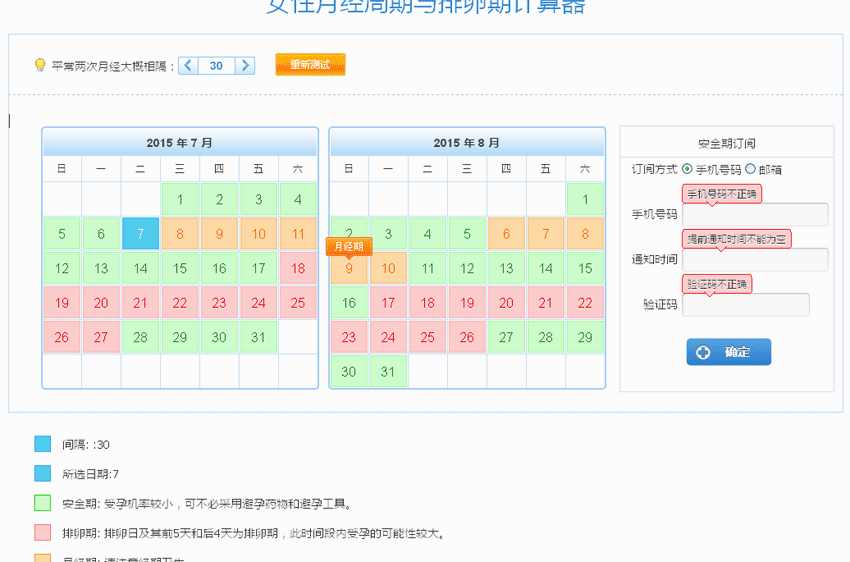850x562 pixels.
Task: Select August 6 in the calendar
Action: tap(506, 234)
